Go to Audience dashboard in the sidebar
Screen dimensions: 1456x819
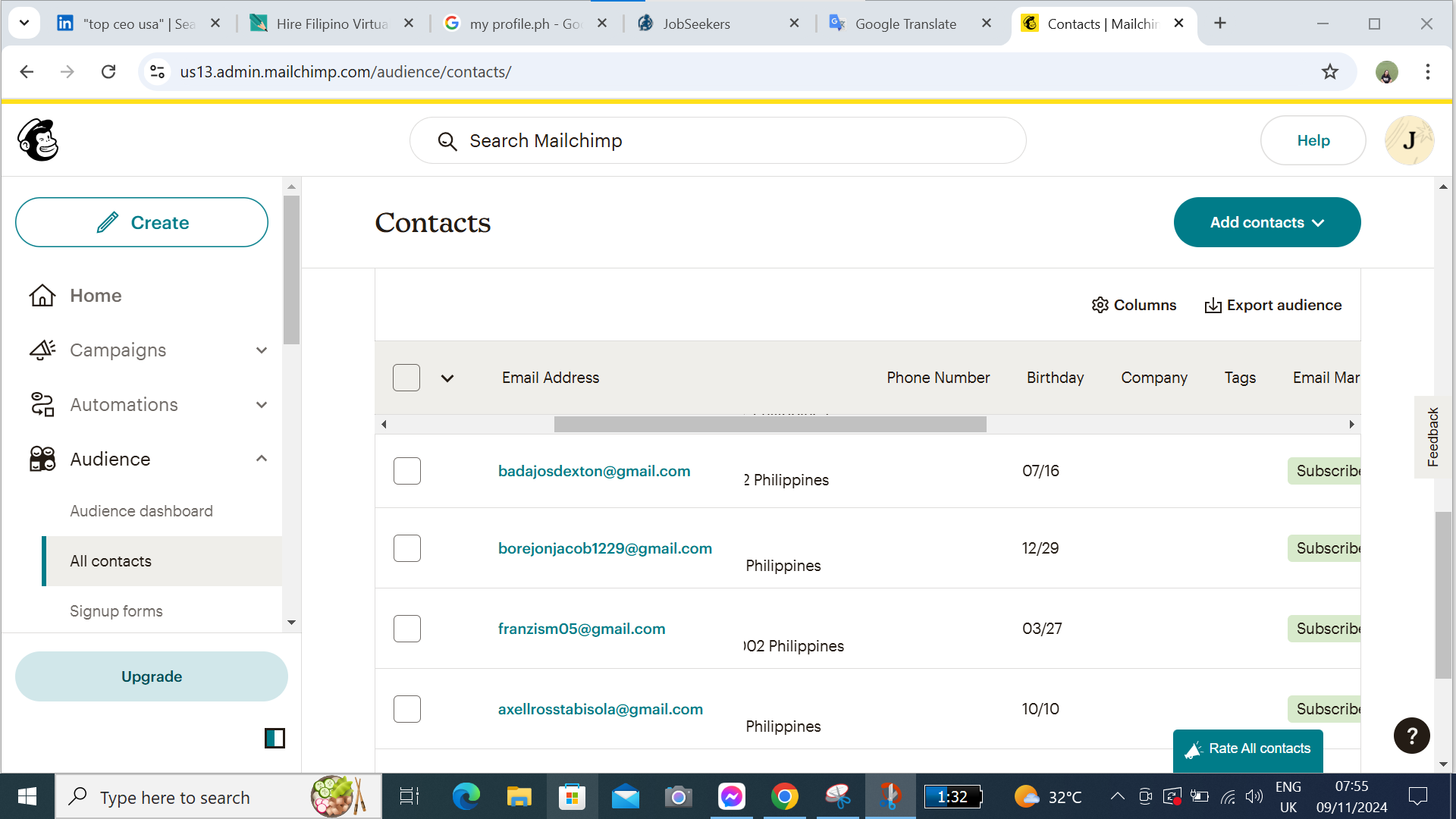142,511
